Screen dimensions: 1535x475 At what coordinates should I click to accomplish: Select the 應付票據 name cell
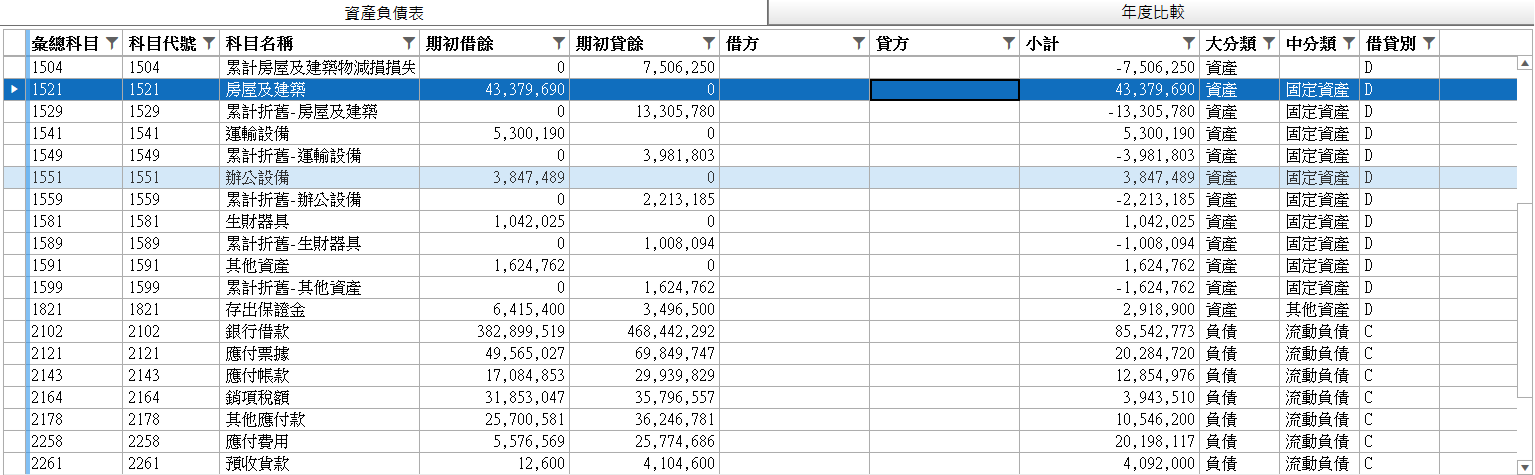click(x=321, y=354)
